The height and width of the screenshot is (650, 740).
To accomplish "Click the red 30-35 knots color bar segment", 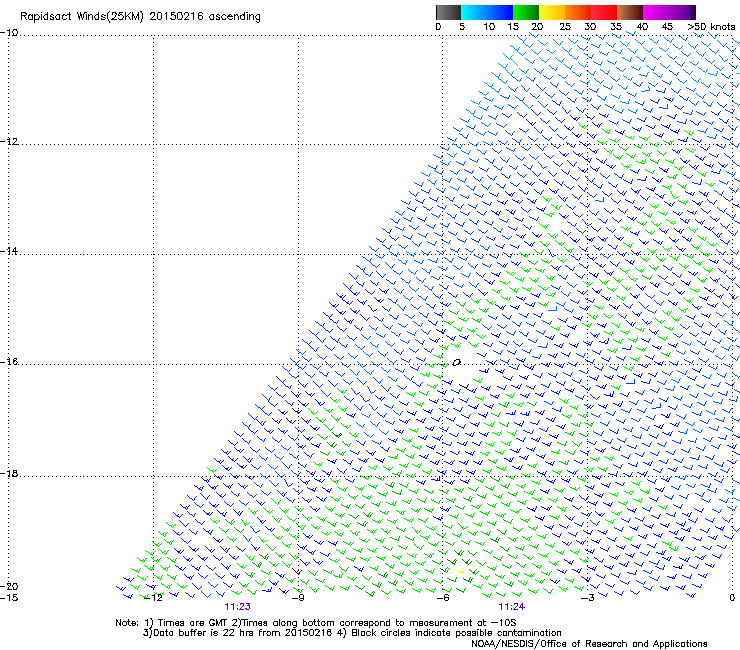I will [604, 12].
